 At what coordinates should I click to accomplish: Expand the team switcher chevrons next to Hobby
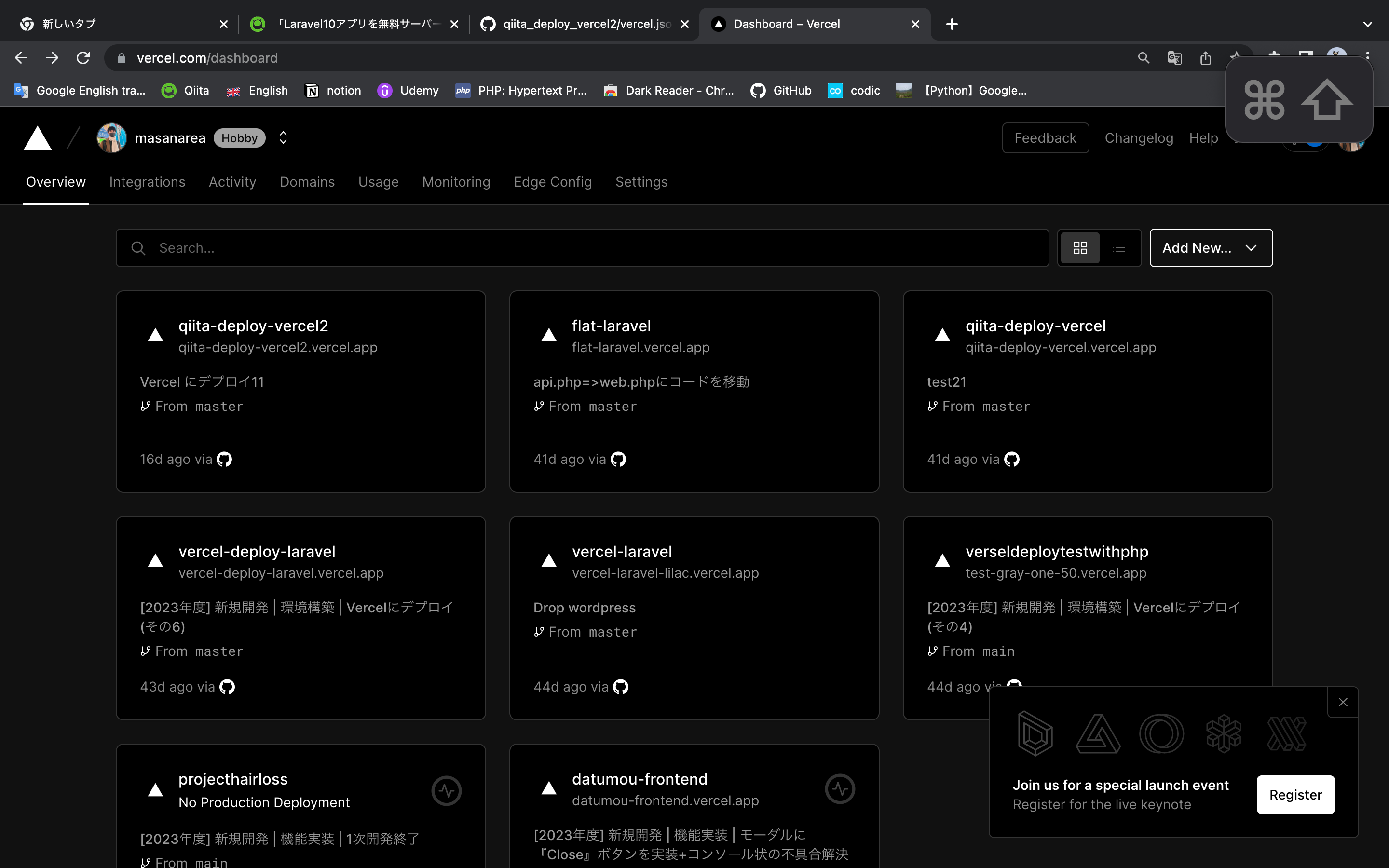pos(283,138)
